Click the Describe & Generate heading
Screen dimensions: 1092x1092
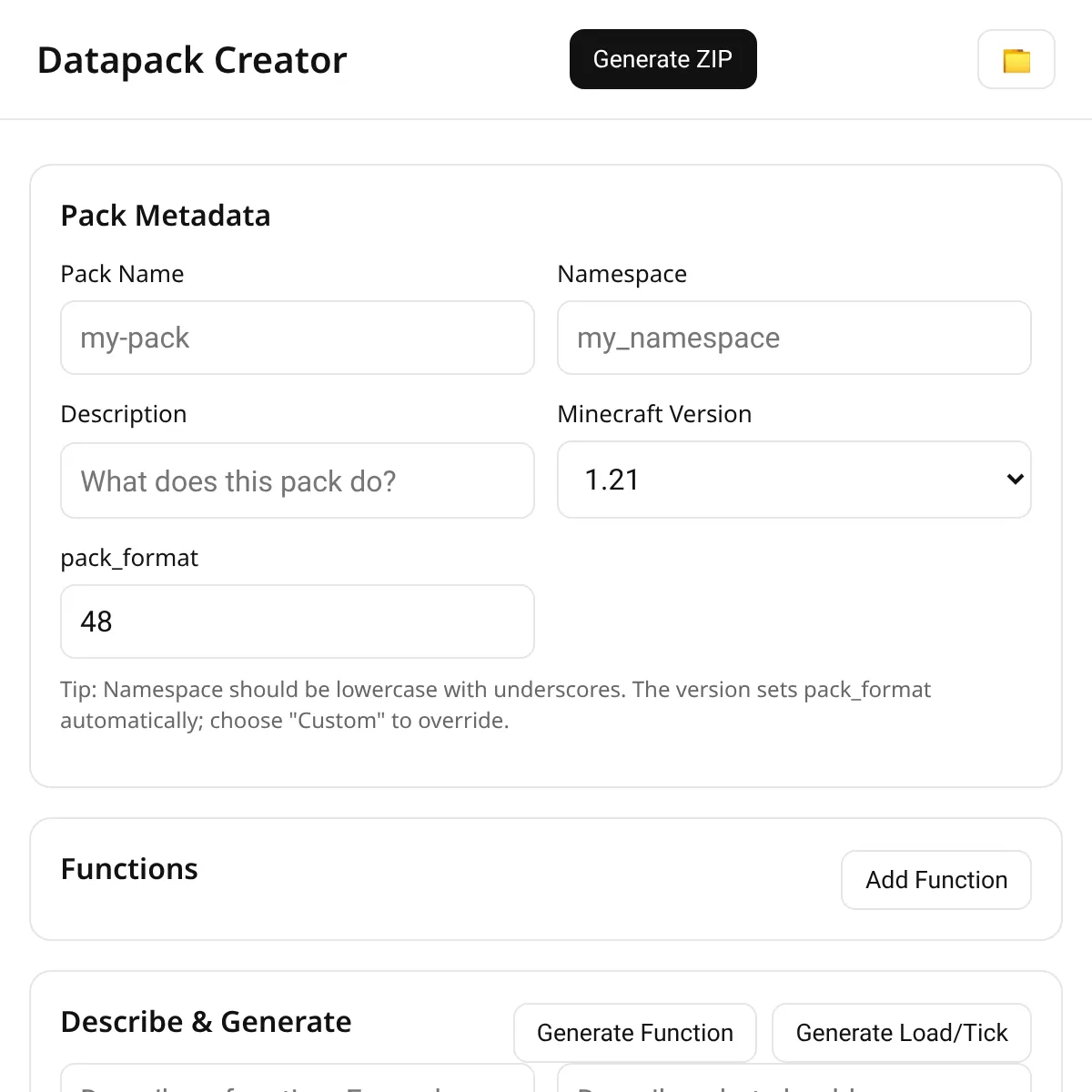coord(206,1022)
